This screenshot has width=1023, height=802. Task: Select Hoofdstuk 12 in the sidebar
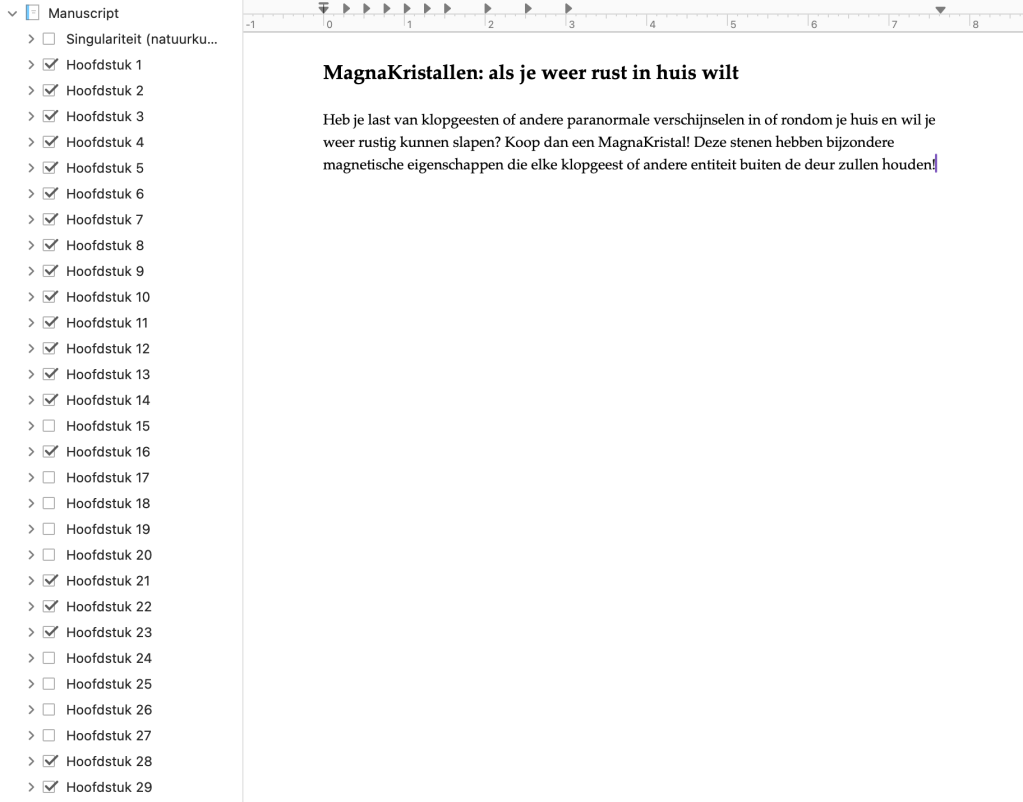click(x=107, y=349)
